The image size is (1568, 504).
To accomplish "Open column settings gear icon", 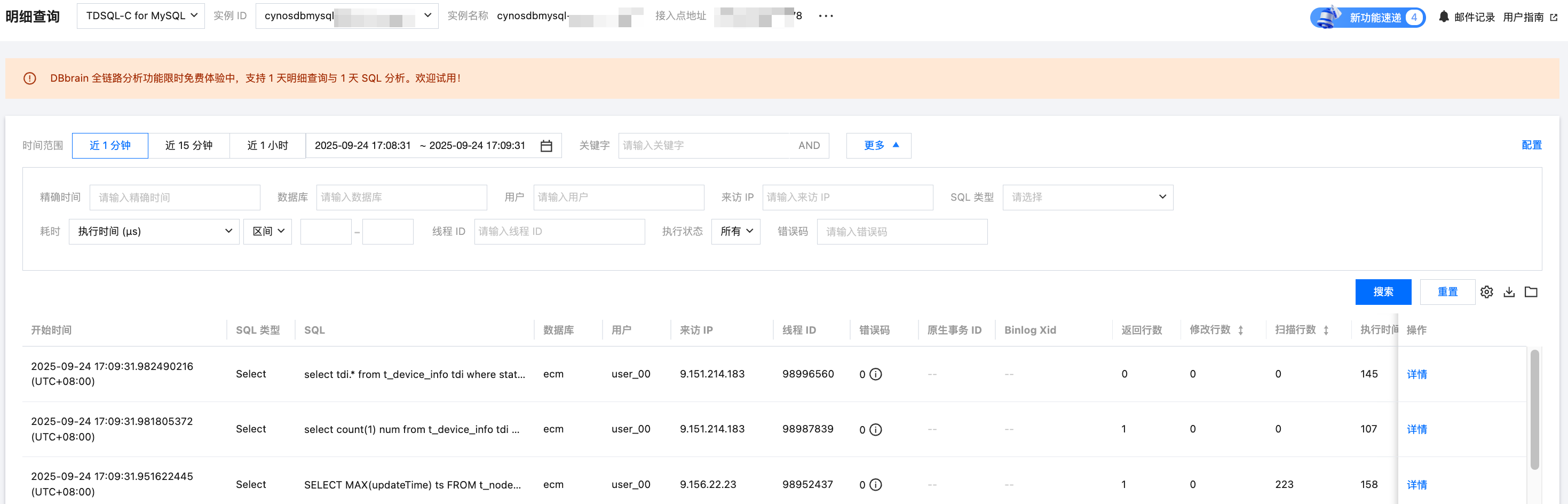I will (1486, 292).
